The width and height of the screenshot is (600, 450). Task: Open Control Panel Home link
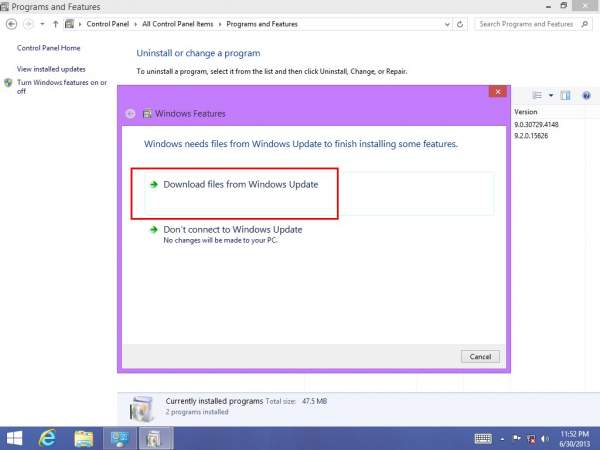pos(49,48)
